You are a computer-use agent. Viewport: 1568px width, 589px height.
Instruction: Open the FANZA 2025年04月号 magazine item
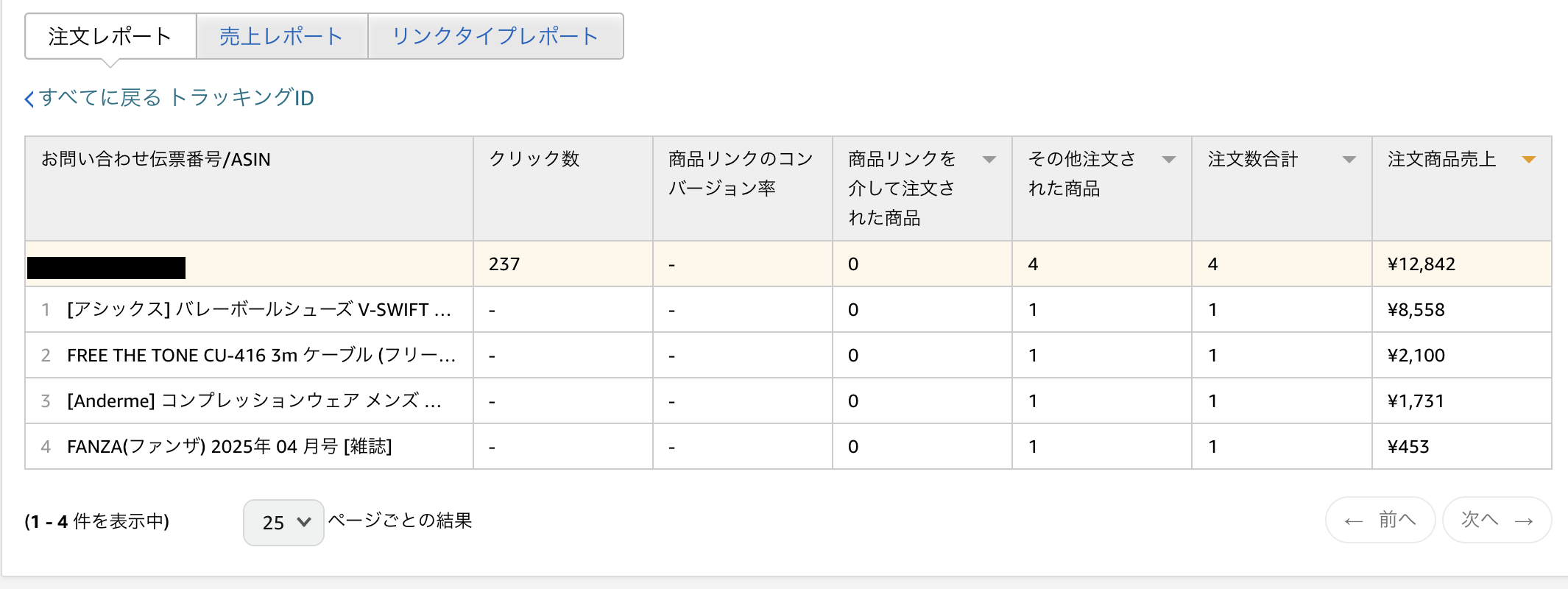tap(229, 447)
